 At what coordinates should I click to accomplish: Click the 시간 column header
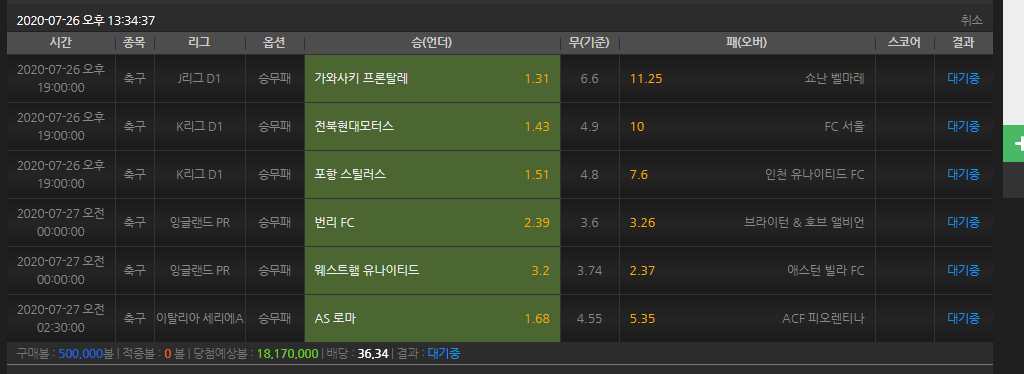[x=61, y=43]
